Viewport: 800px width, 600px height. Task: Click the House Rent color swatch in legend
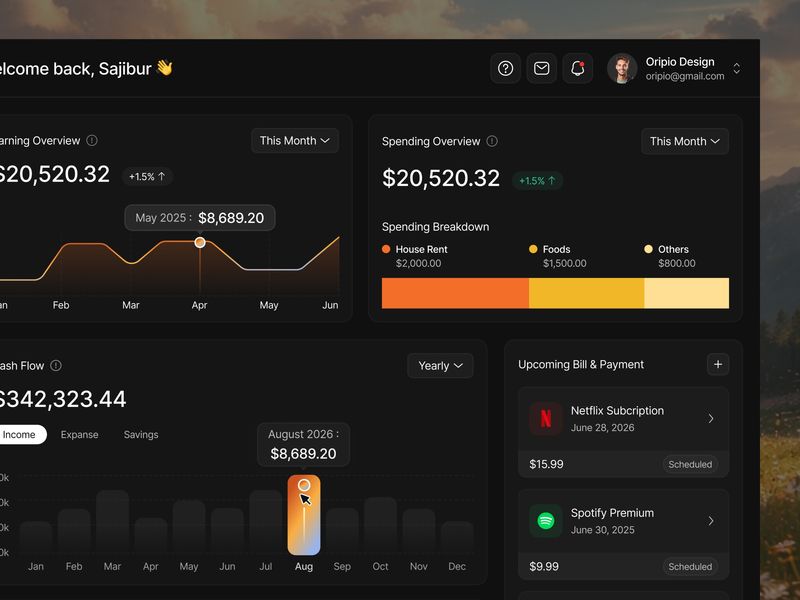coord(384,248)
